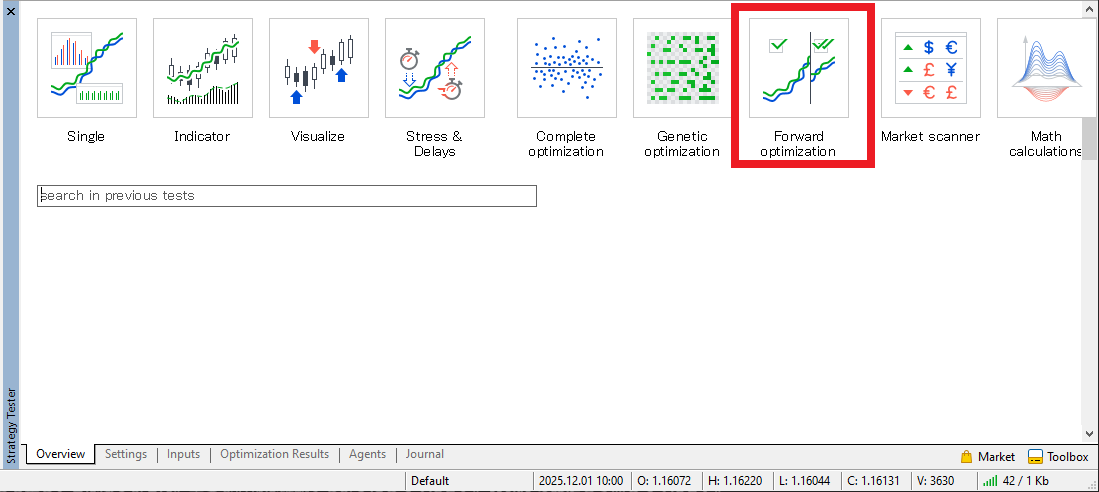Switch to the Inputs tab

point(184,454)
